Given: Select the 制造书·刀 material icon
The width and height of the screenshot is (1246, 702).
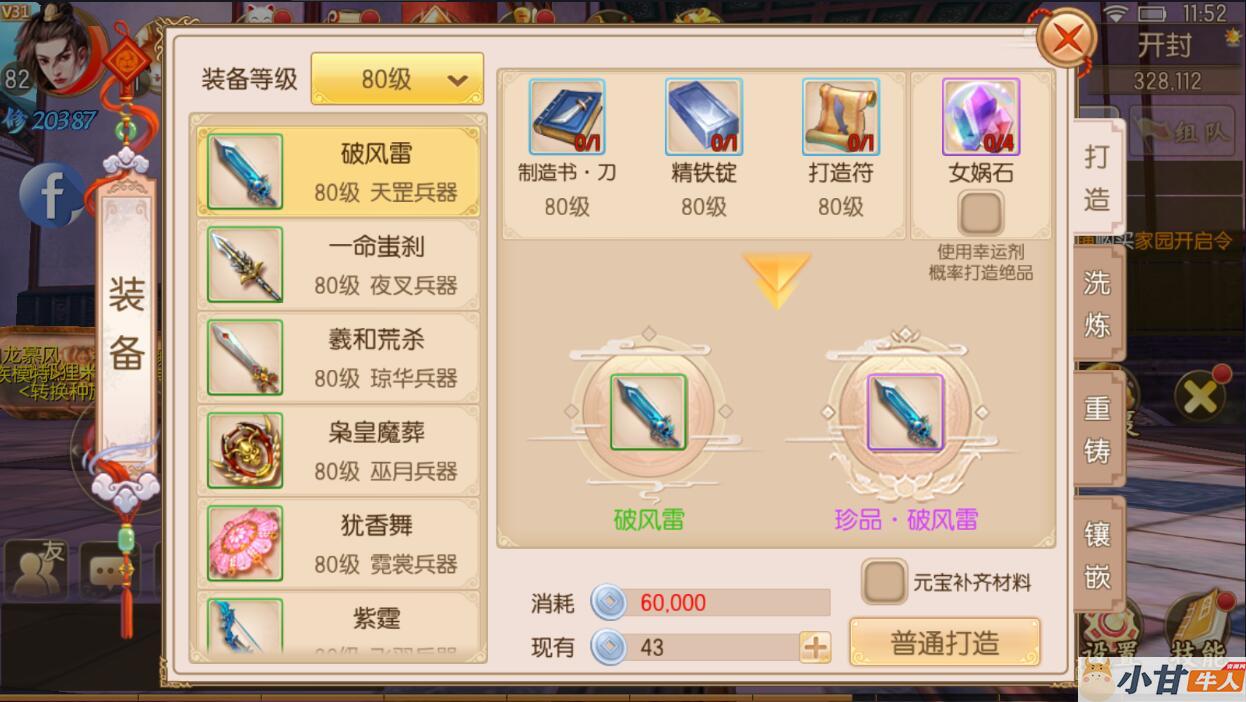Looking at the screenshot, I should click(567, 117).
